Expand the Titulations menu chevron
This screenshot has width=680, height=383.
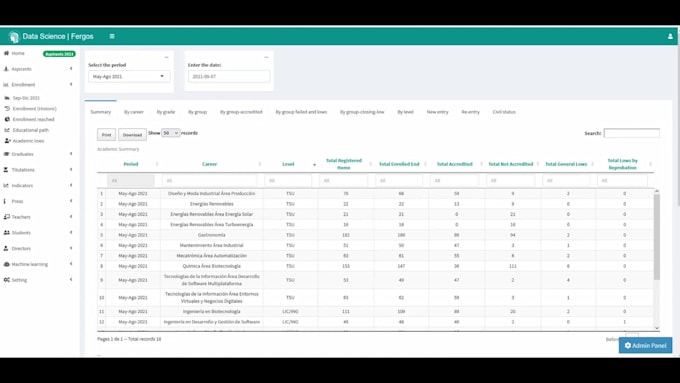[x=71, y=170]
